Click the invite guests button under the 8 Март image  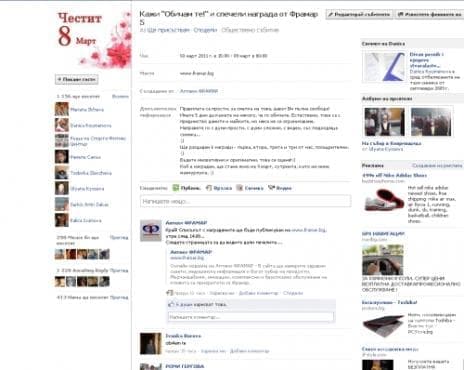point(77,79)
